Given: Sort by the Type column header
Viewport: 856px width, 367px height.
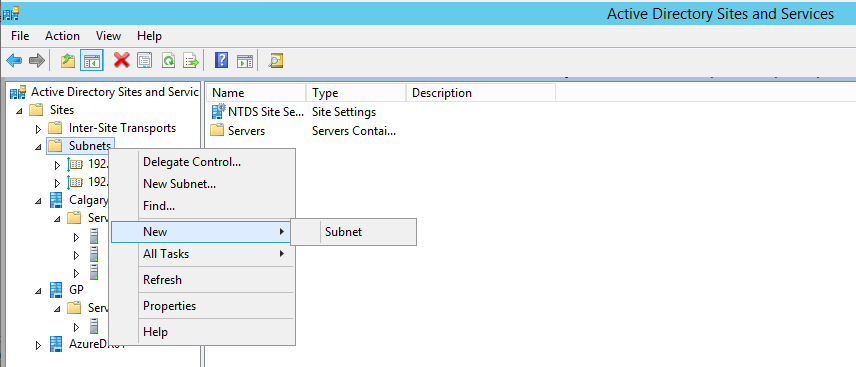Looking at the screenshot, I should (356, 93).
